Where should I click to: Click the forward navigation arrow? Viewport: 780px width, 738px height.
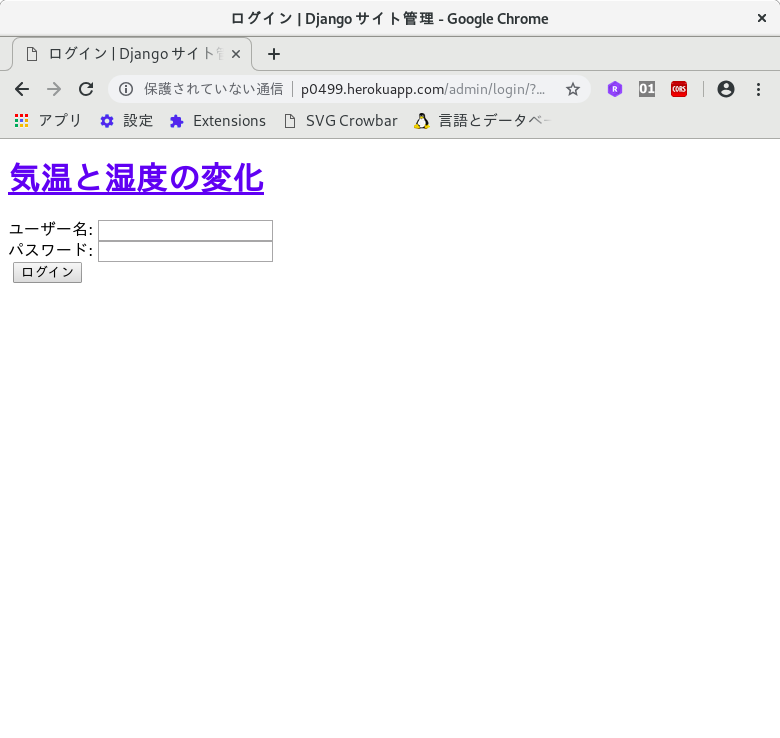click(x=54, y=90)
